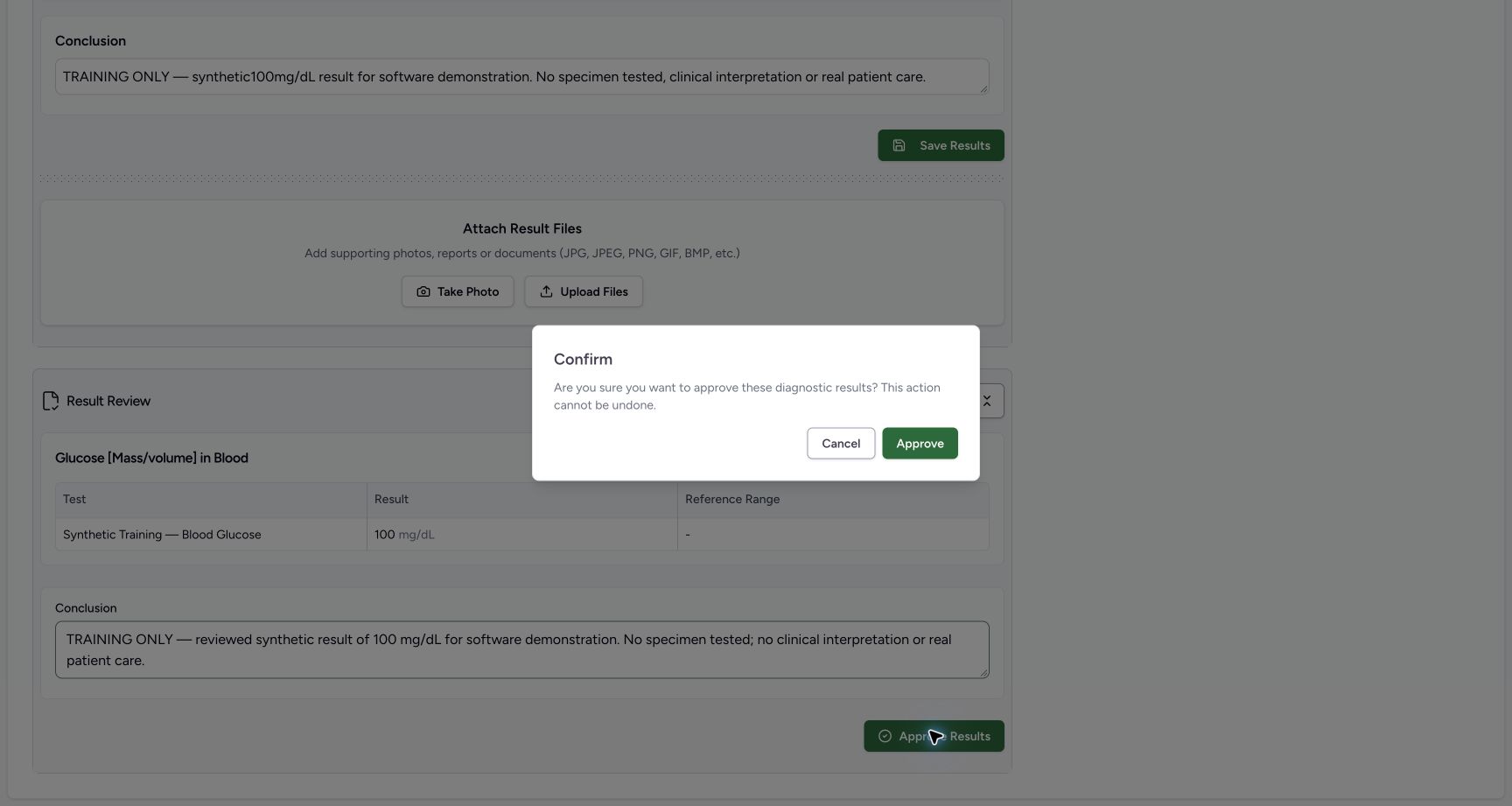Click the 'Reference Range' column header
The height and width of the screenshot is (806, 1512).
coord(833,499)
